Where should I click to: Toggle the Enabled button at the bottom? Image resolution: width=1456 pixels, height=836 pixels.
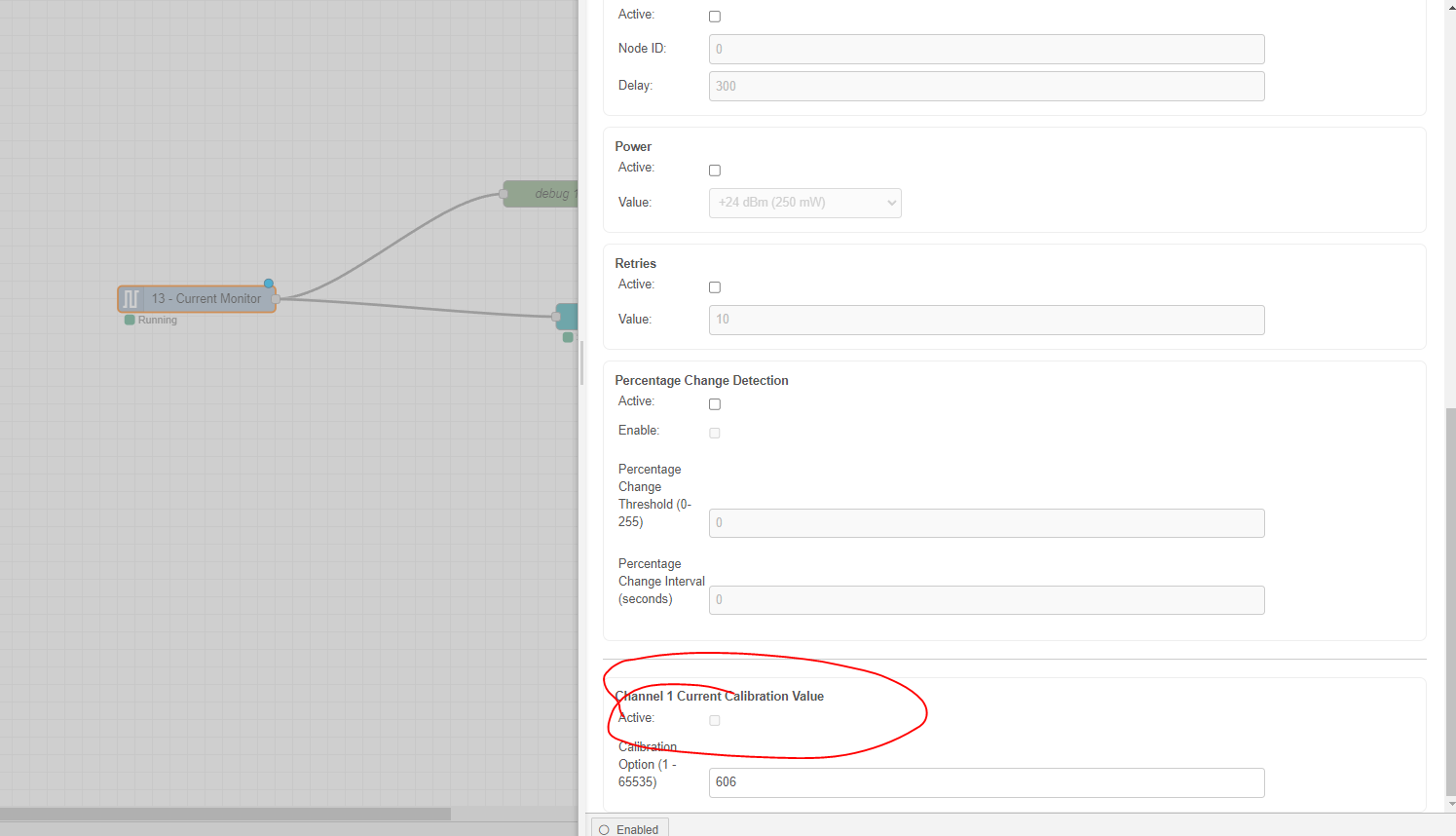[x=630, y=829]
